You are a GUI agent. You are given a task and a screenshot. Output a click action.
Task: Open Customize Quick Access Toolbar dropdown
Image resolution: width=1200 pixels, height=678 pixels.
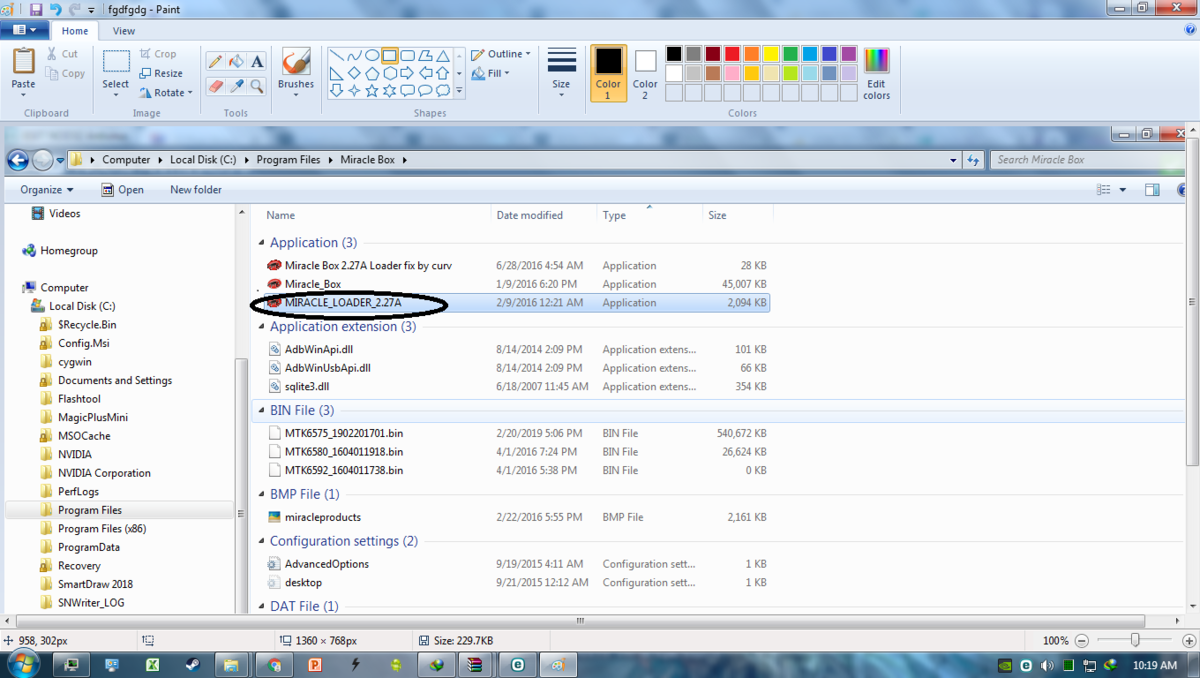click(x=91, y=10)
